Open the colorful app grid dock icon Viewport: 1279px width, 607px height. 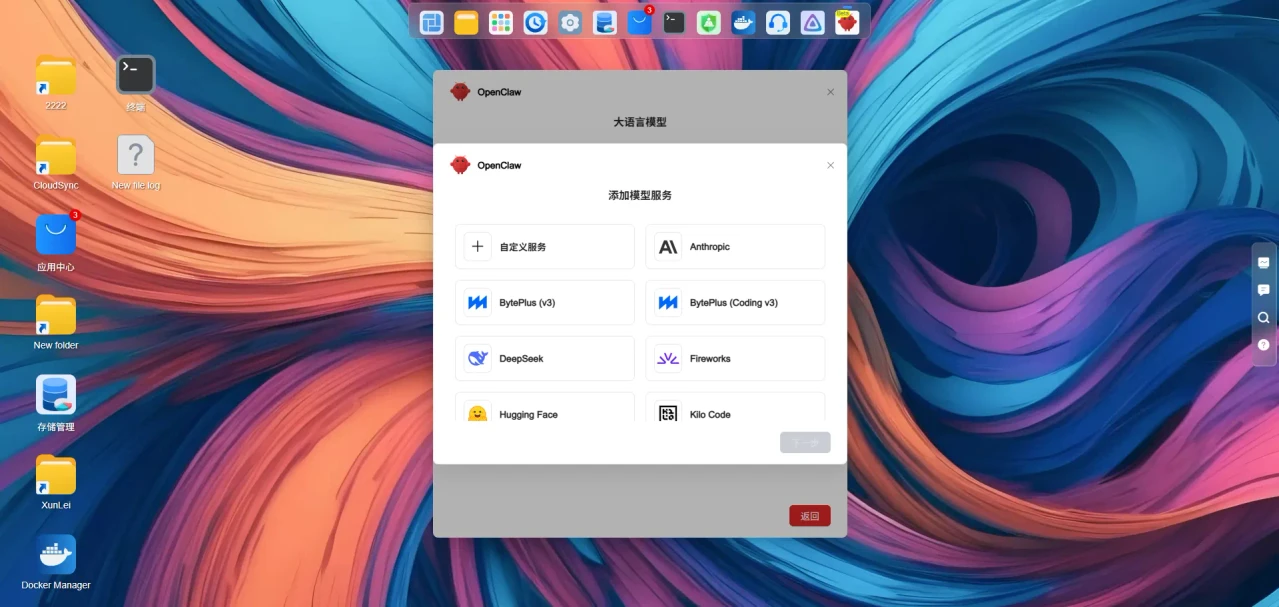click(x=501, y=22)
